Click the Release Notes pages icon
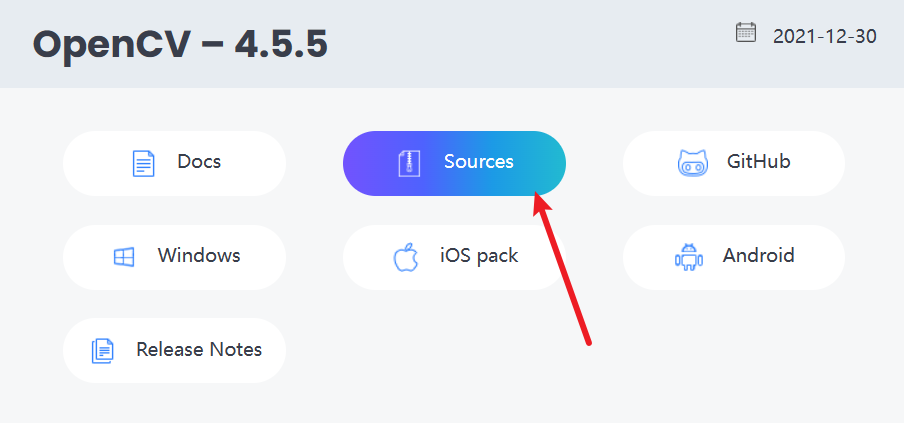This screenshot has width=904, height=423. pos(102,351)
